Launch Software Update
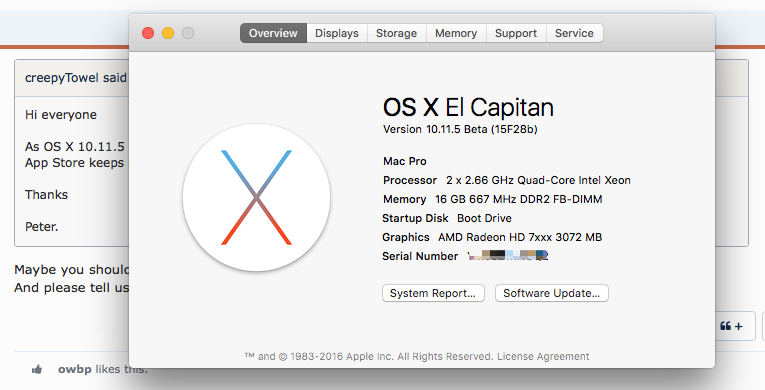 [x=551, y=293]
